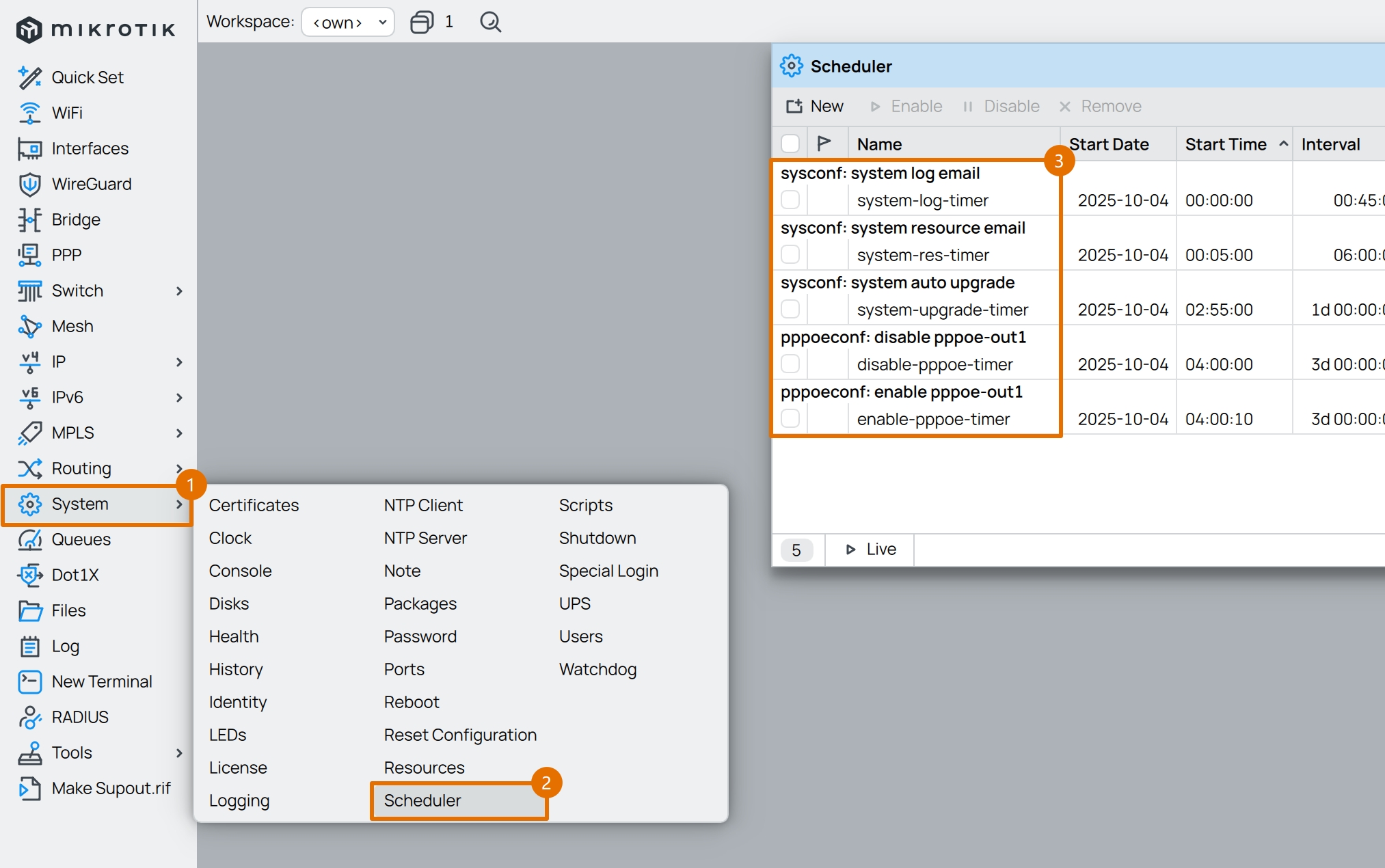Open Clock from the System submenu
The image size is (1385, 868).
coord(230,538)
